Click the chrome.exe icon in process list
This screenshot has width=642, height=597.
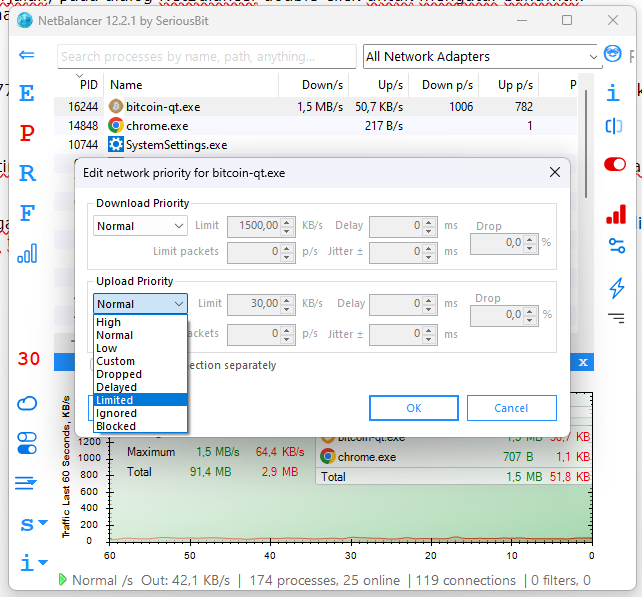pos(116,125)
